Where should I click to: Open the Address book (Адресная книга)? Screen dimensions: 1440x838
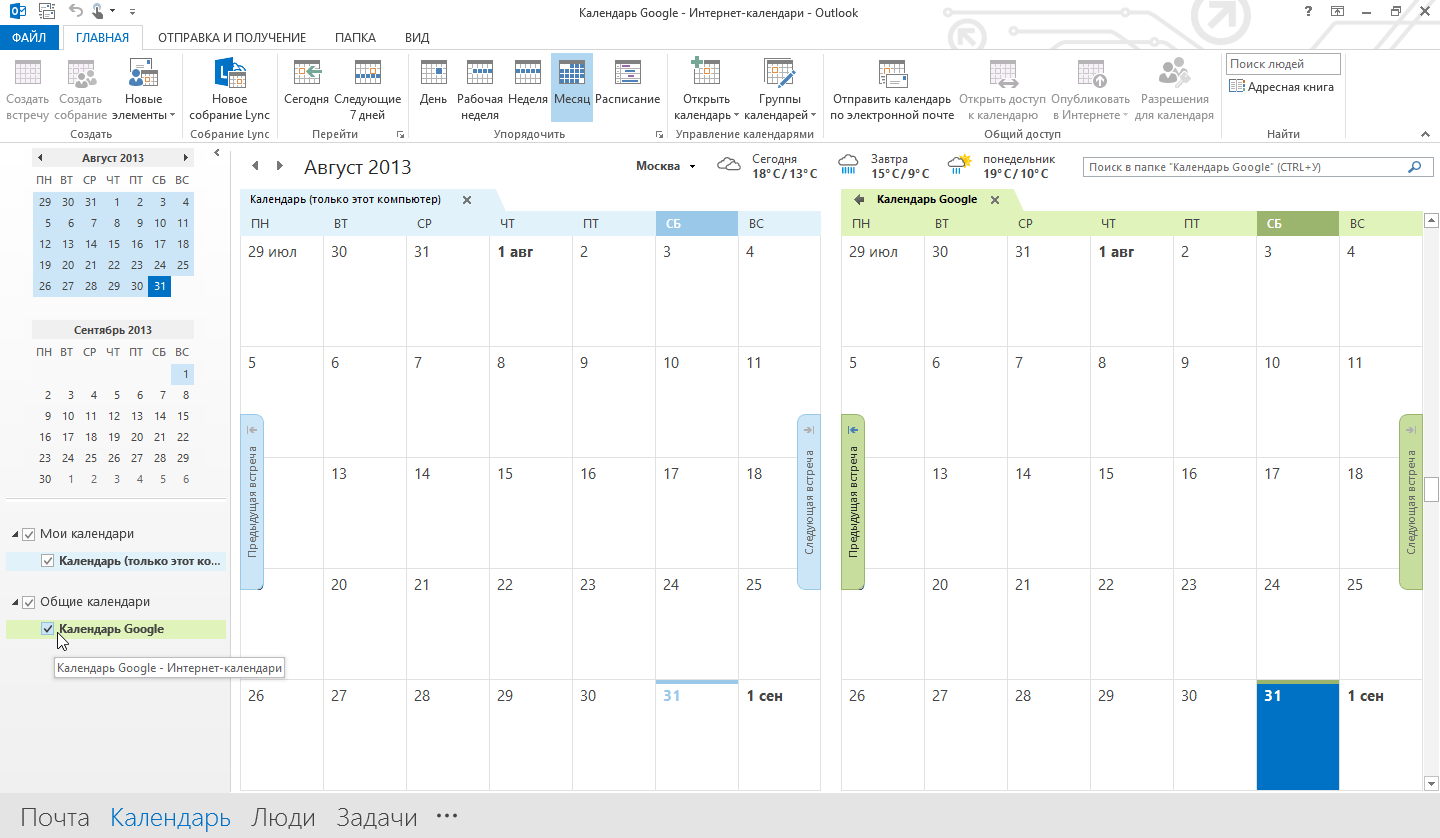point(1281,87)
